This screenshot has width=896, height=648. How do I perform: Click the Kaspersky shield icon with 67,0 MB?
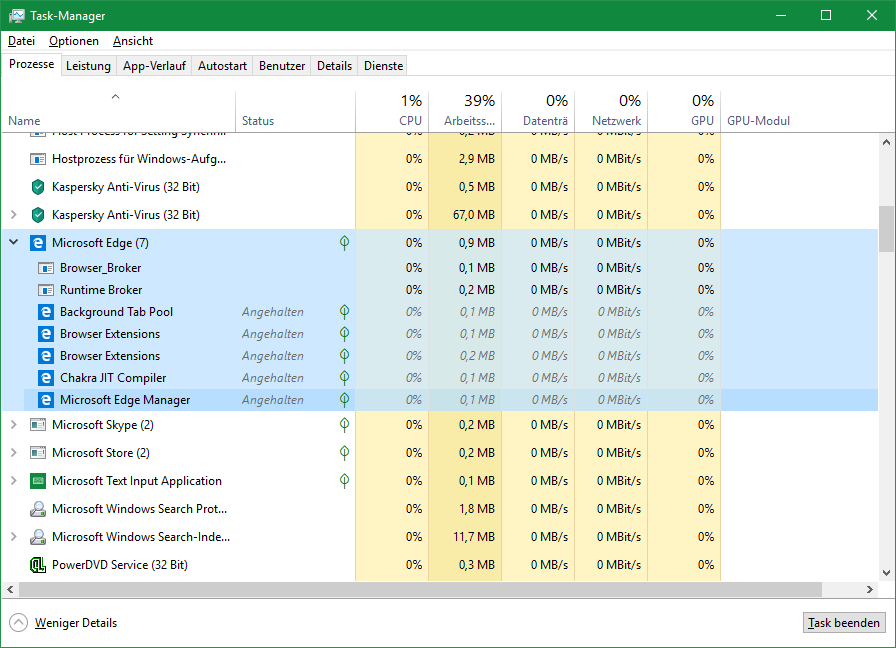coord(38,215)
